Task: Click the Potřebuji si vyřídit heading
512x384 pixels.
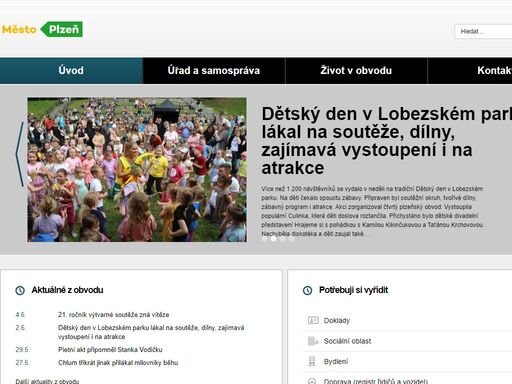Action: tap(353, 290)
